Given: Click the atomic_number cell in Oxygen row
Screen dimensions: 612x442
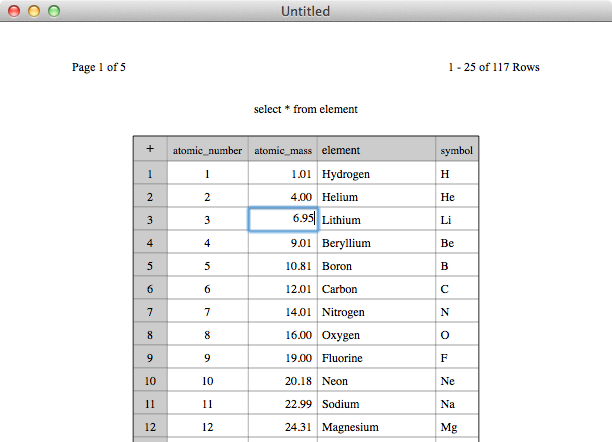Looking at the screenshot, I should click(x=208, y=335).
